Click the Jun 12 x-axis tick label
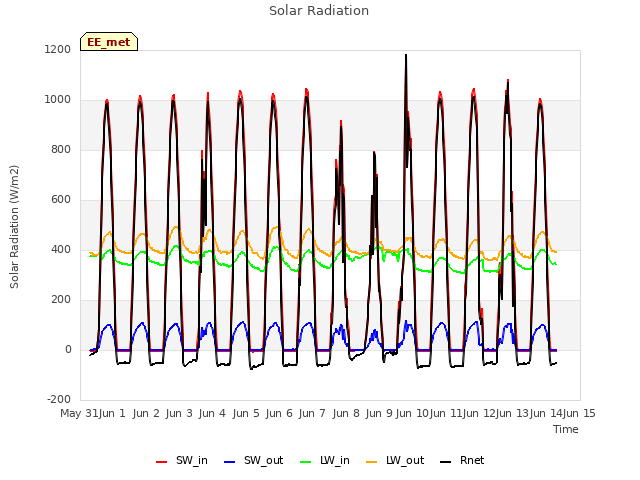Viewport: 640px width, 480px height. pos(479,413)
